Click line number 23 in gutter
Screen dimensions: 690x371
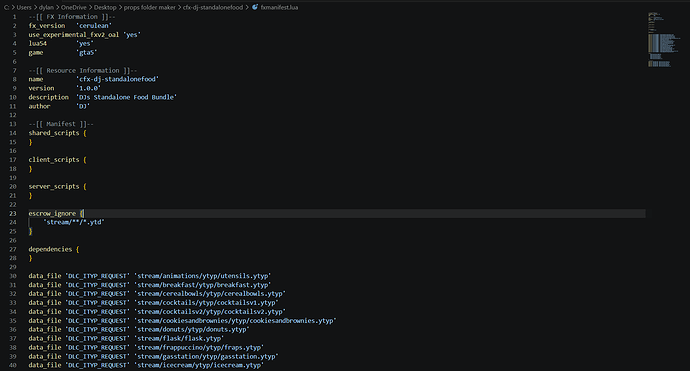pyautogui.click(x=13, y=213)
